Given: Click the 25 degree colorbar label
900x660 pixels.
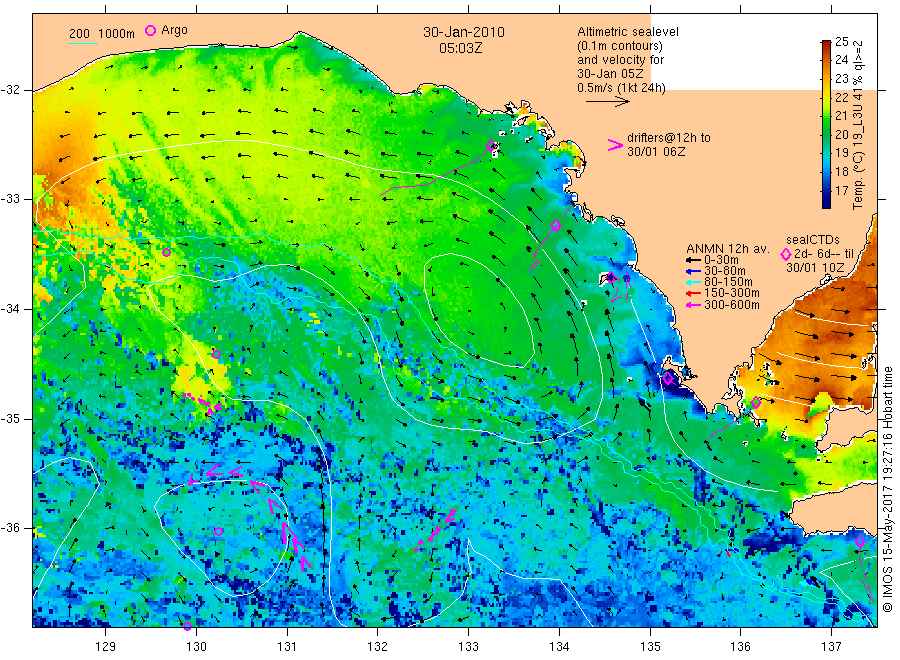Looking at the screenshot, I should (x=841, y=41).
